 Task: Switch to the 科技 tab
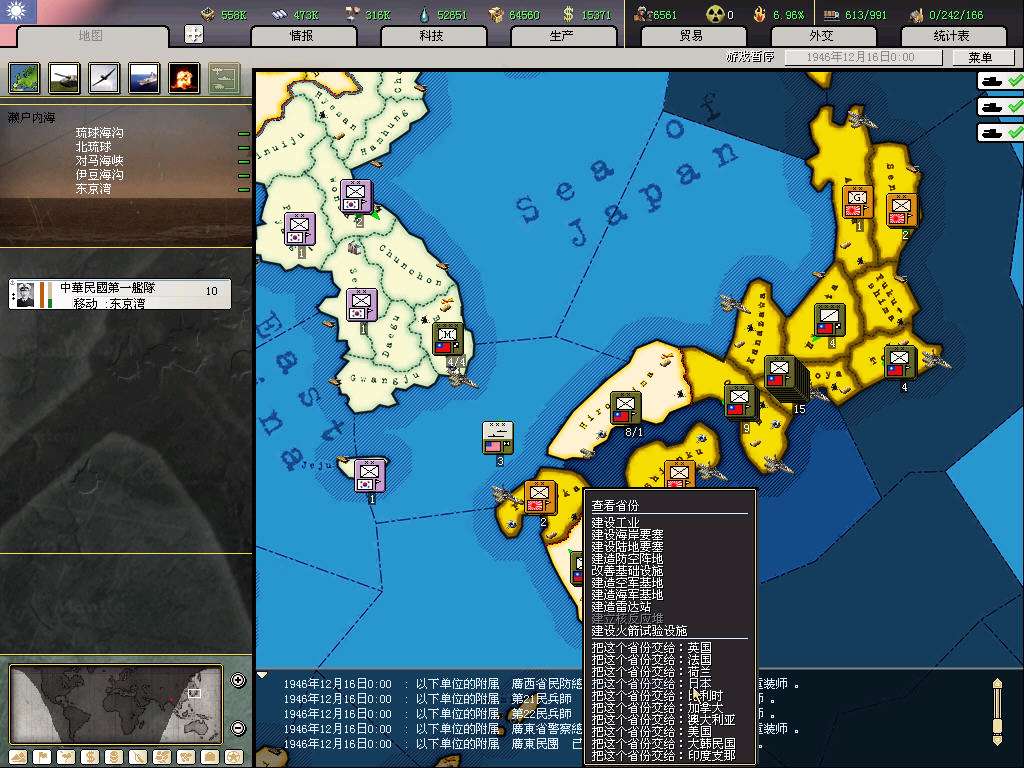point(431,36)
